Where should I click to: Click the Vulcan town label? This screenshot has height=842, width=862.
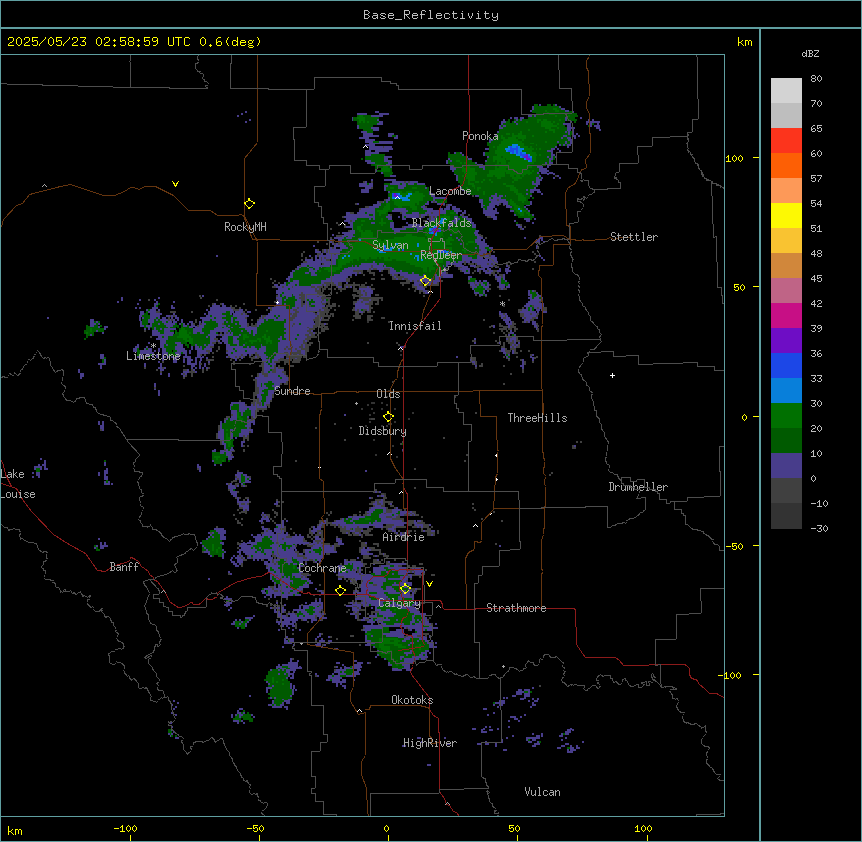[x=543, y=792]
